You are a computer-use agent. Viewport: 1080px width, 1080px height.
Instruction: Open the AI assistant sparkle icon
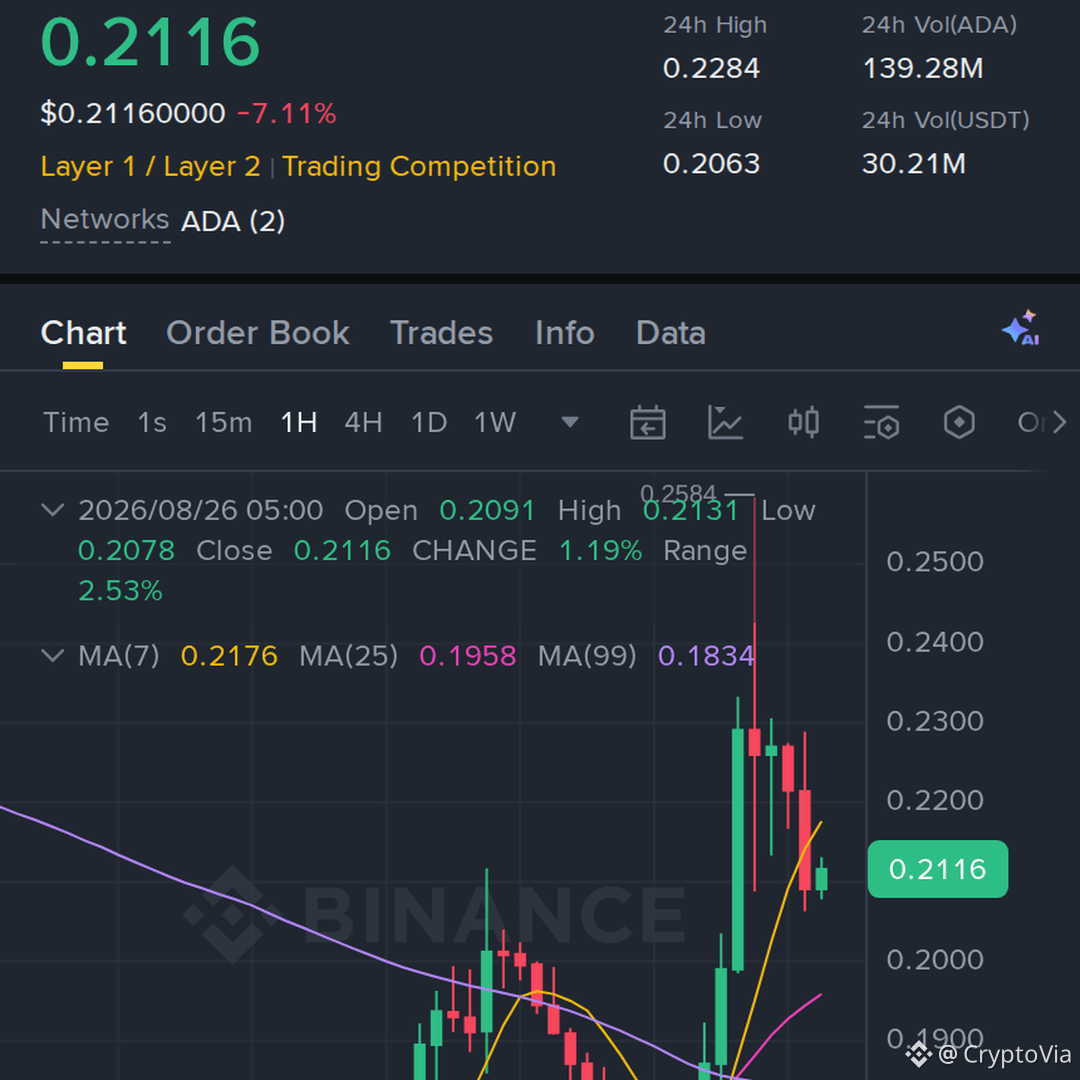coord(1021,328)
